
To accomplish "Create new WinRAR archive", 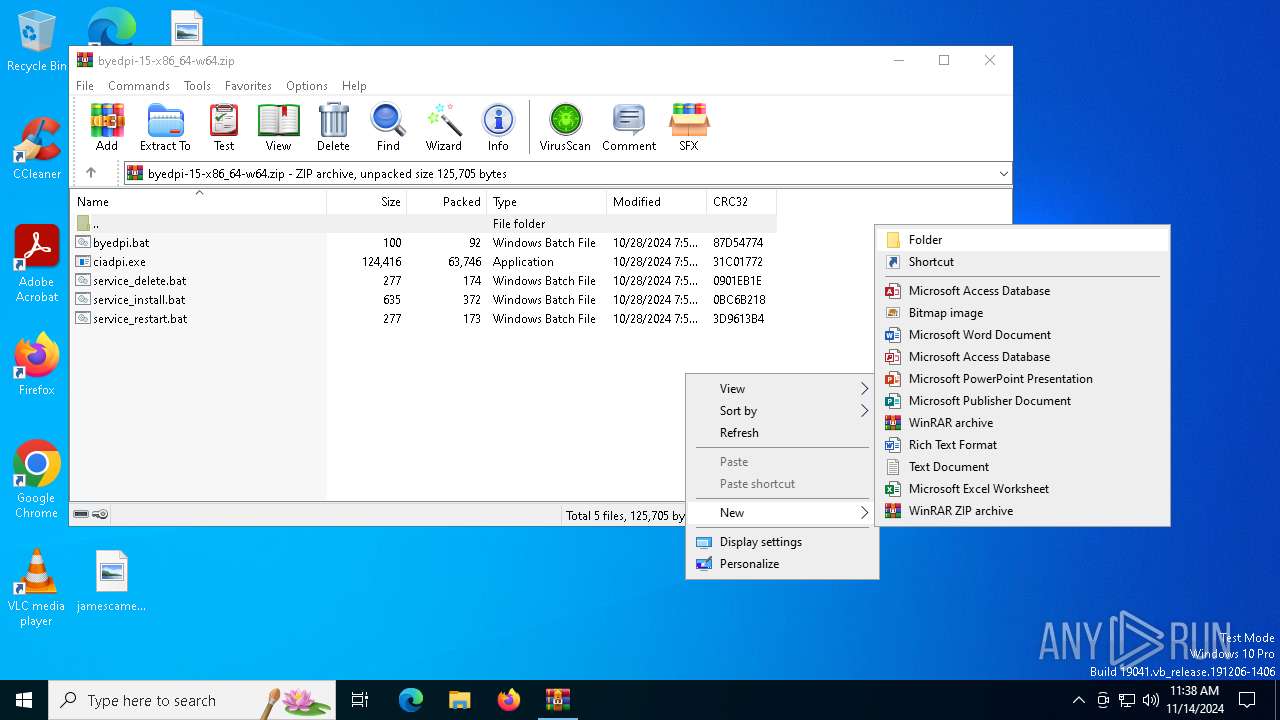I will point(1022,423).
